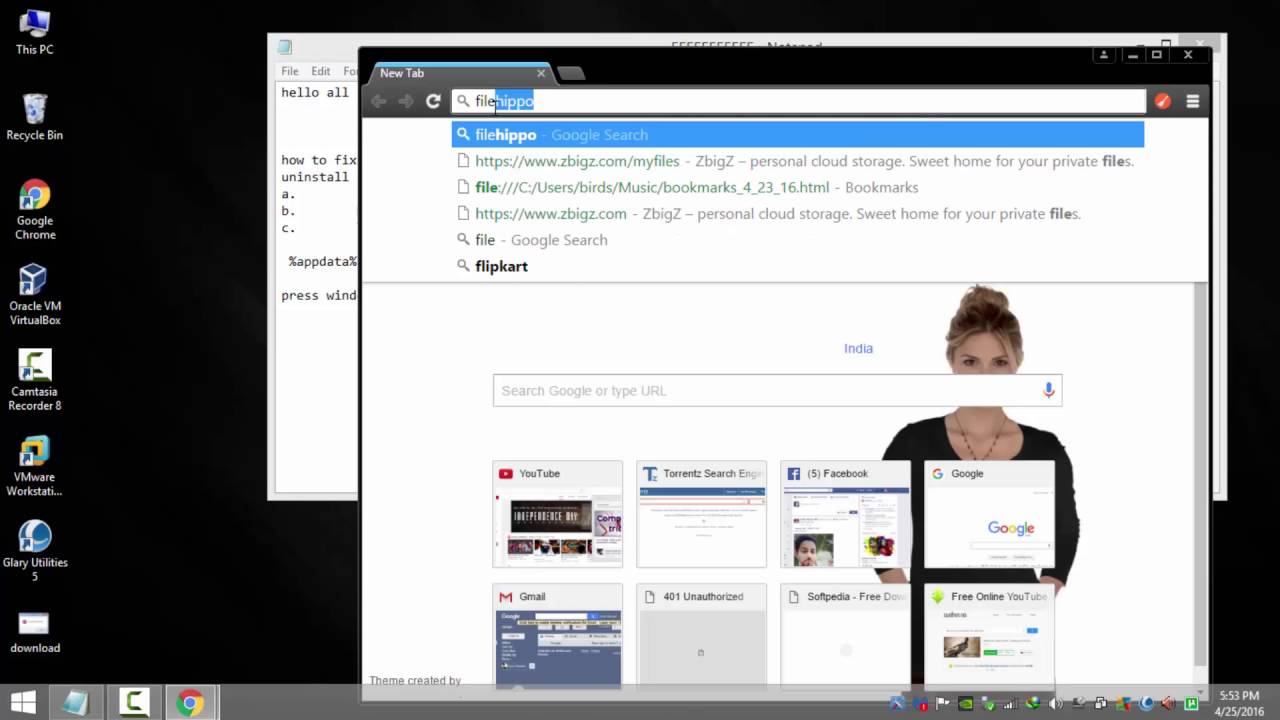Click the 'Theme created by' text
The width and height of the screenshot is (1280, 720).
[415, 680]
